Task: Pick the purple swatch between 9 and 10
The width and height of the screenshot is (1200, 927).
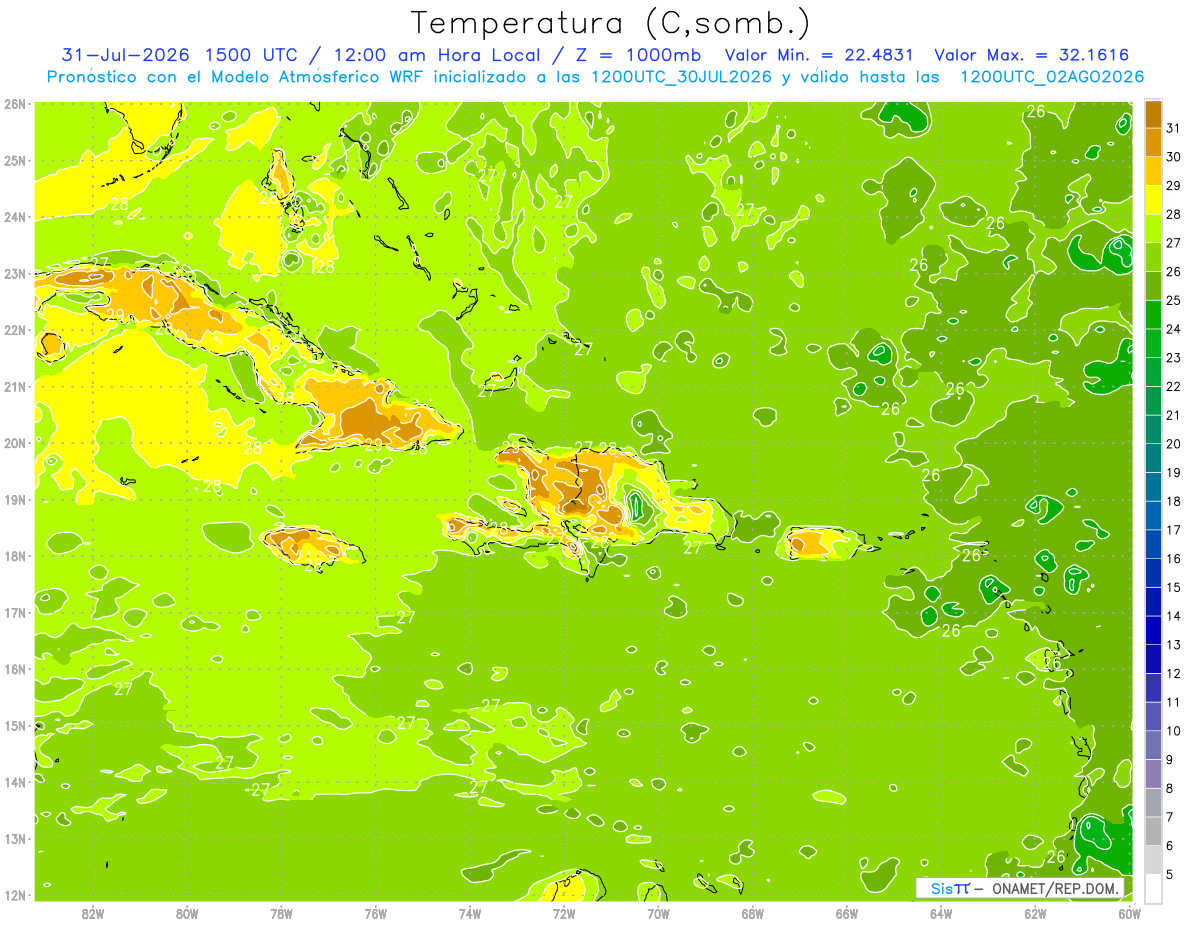Action: [x=1153, y=745]
